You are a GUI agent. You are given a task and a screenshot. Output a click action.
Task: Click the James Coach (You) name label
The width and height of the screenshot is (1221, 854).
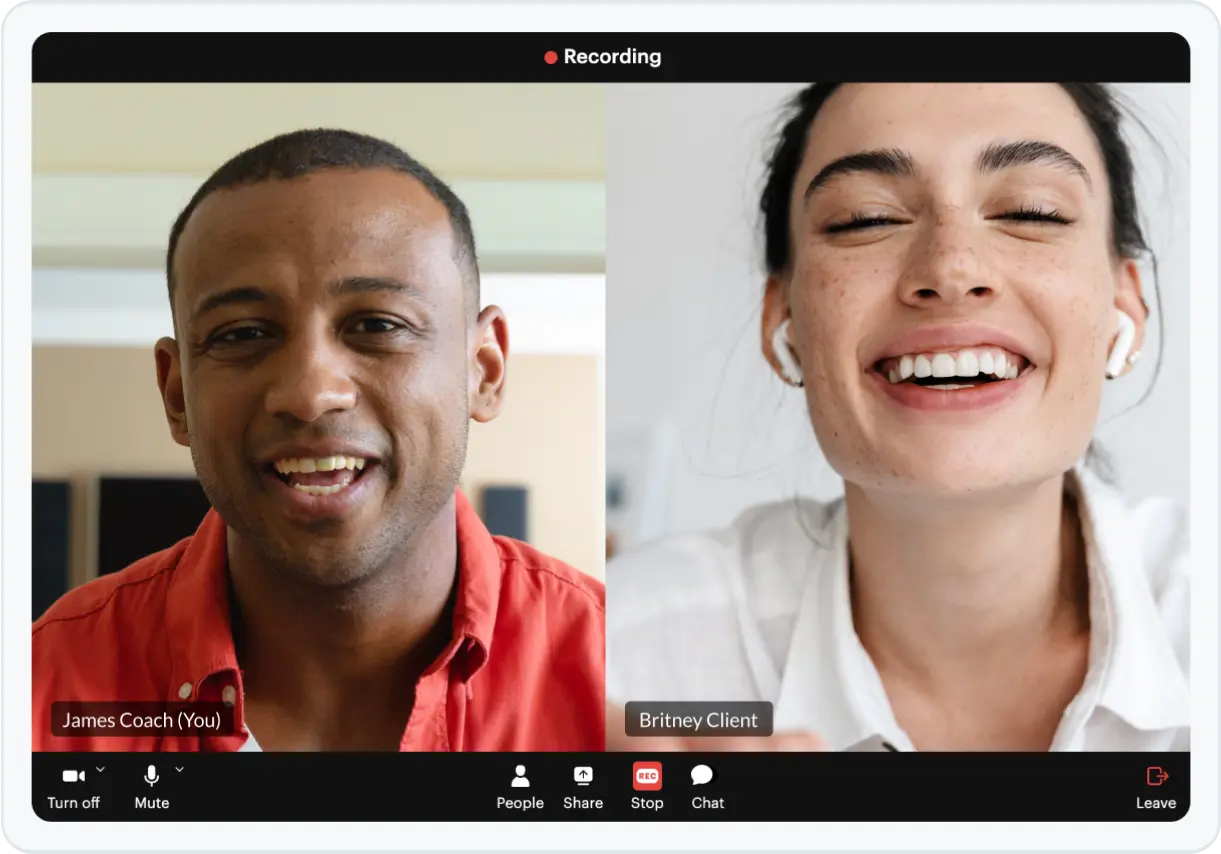pos(141,719)
